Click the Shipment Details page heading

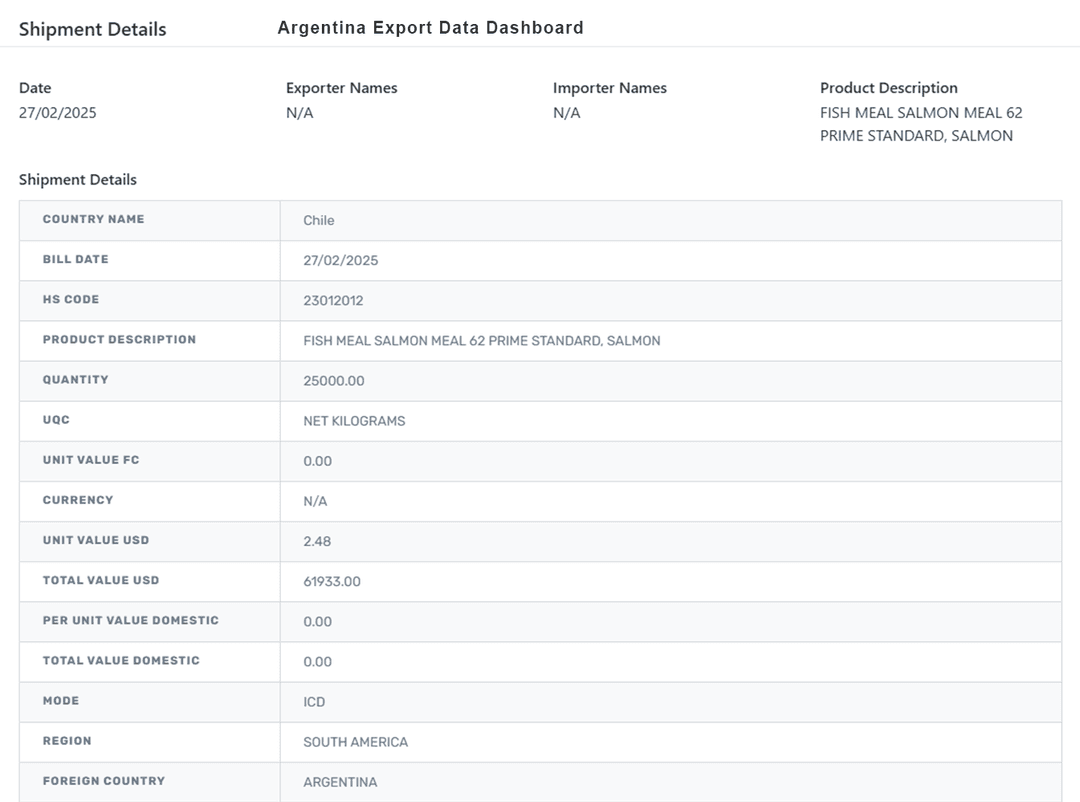[x=92, y=29]
